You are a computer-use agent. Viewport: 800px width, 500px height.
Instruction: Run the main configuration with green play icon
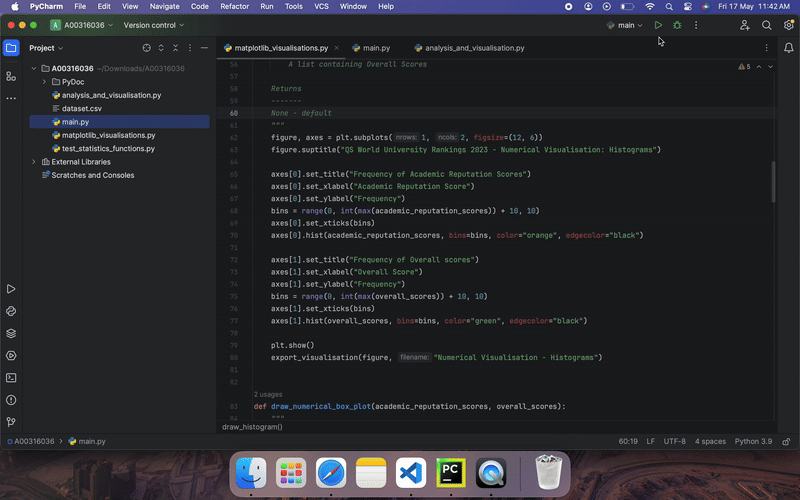pos(658,25)
